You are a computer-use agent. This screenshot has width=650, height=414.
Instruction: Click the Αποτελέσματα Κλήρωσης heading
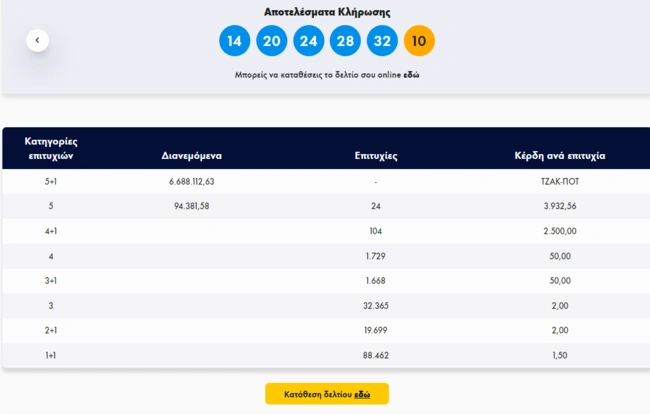coord(327,12)
